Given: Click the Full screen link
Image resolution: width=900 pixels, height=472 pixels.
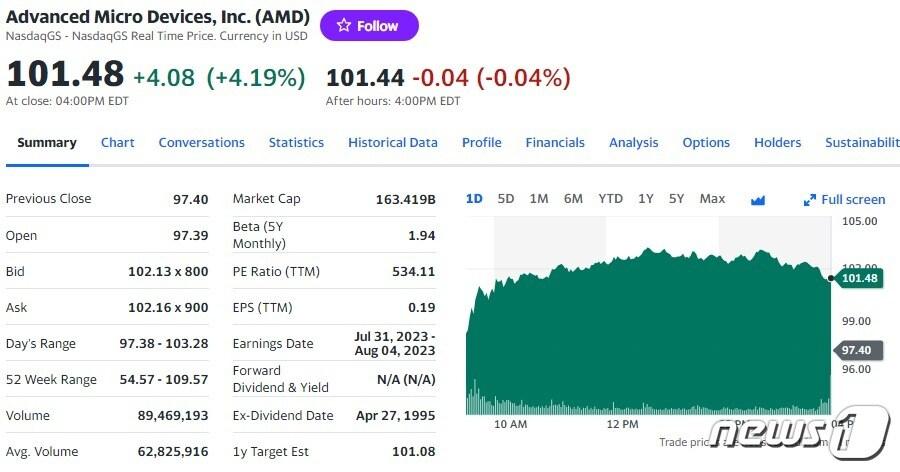Looking at the screenshot, I should [x=852, y=200].
